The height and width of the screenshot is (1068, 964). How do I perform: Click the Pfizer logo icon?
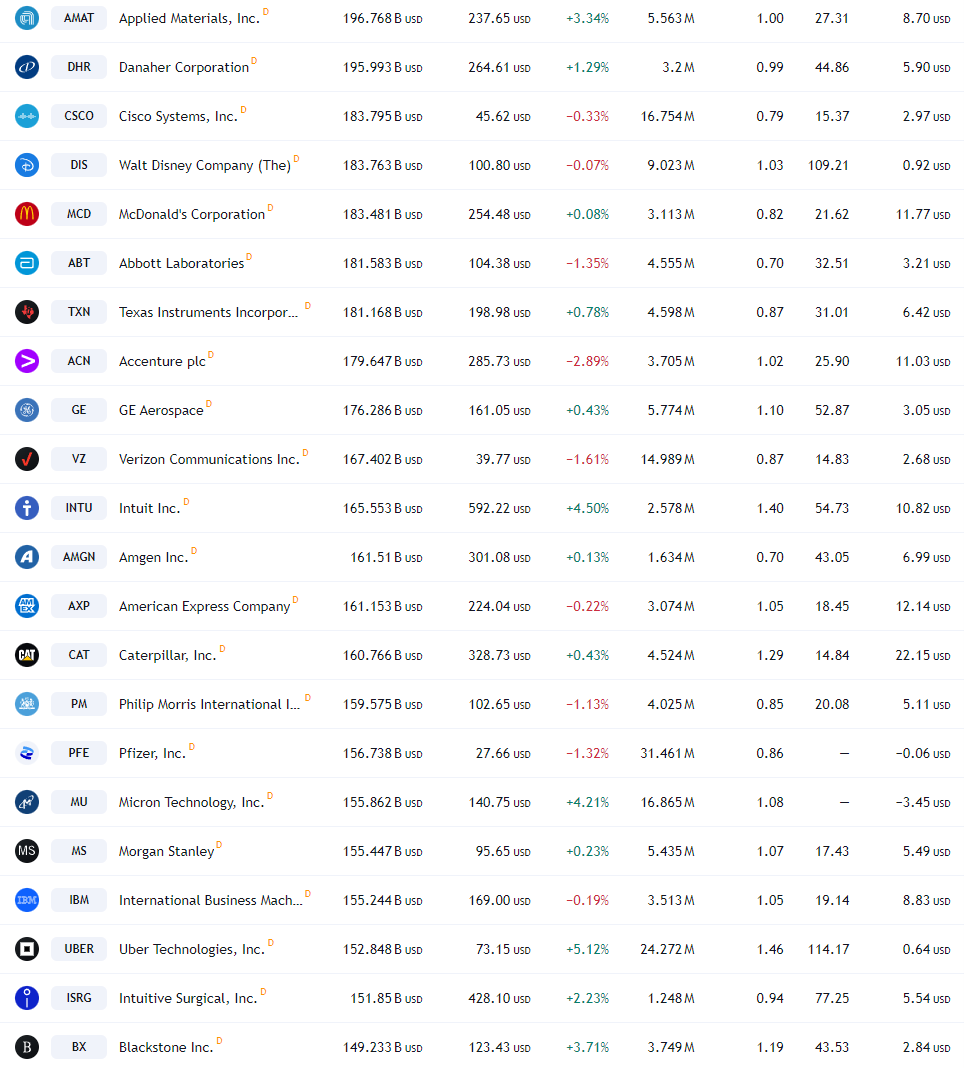click(27, 753)
